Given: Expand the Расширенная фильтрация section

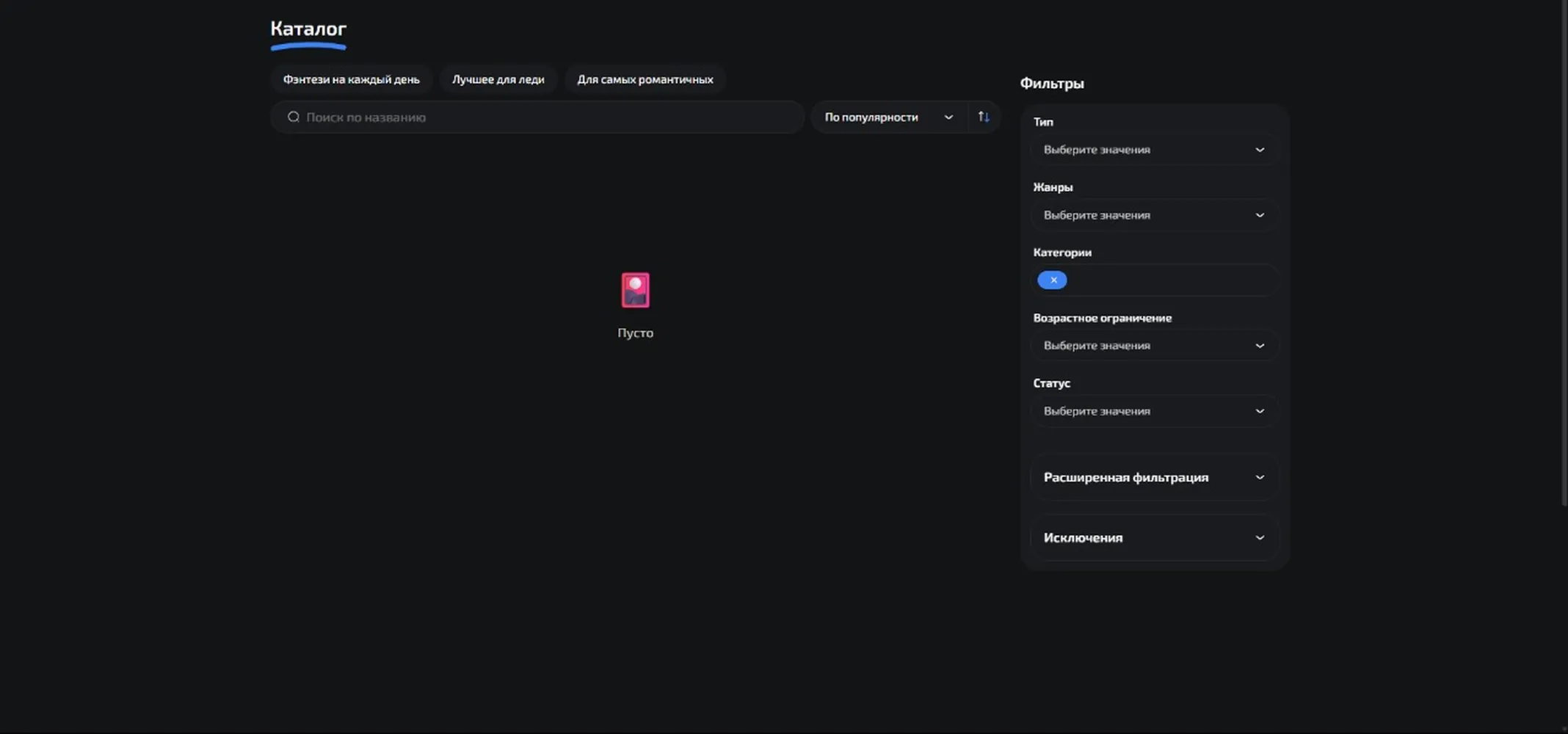Looking at the screenshot, I should click(1154, 477).
